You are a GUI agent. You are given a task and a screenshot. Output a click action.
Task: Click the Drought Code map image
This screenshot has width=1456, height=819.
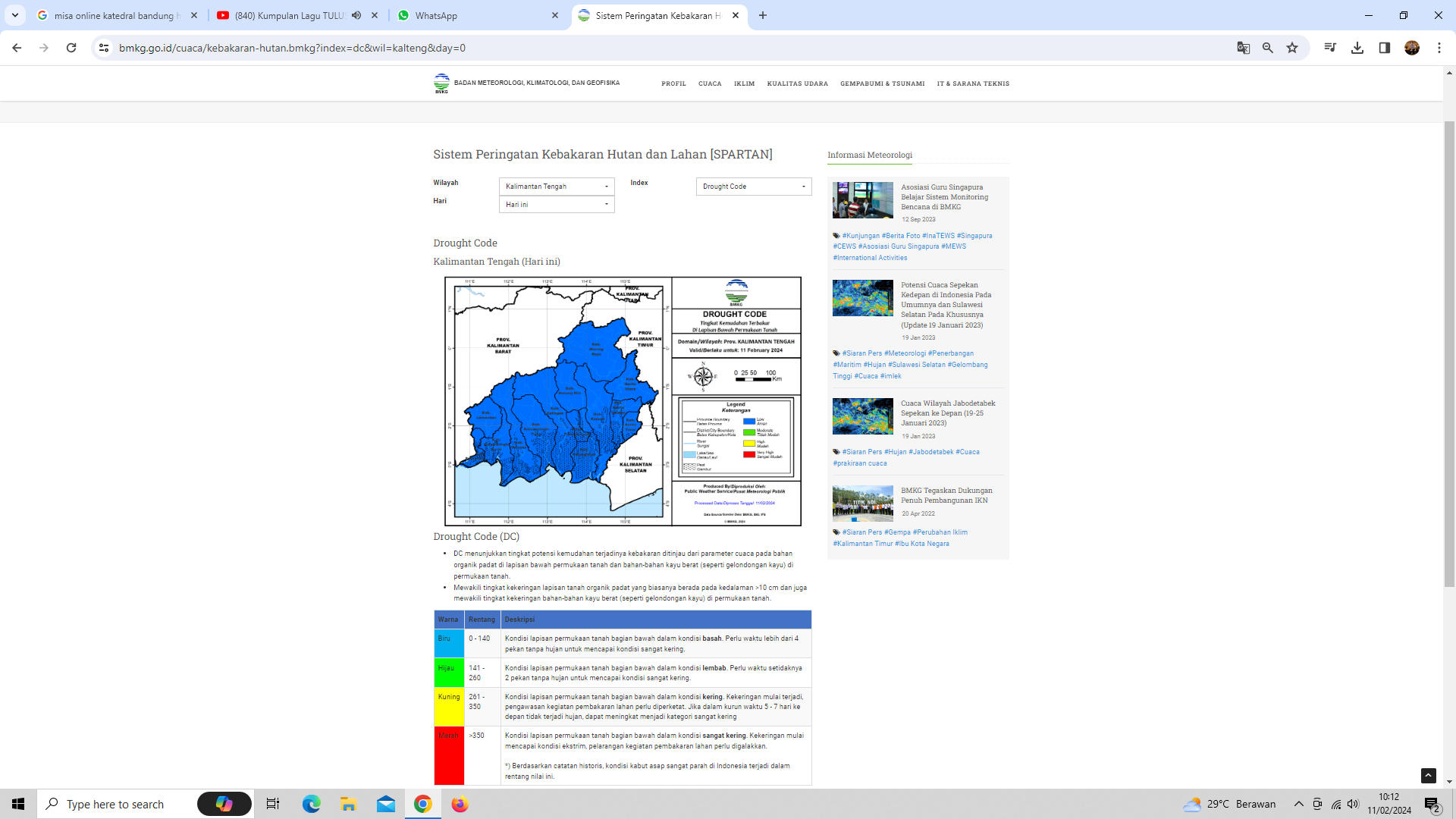click(x=623, y=401)
